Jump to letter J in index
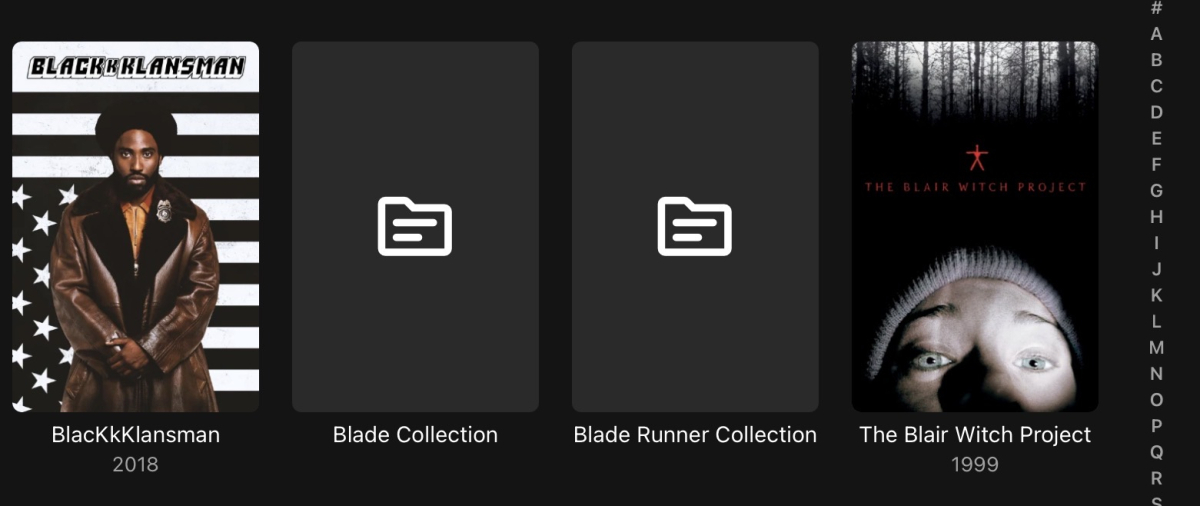The image size is (1200, 506). [1157, 269]
